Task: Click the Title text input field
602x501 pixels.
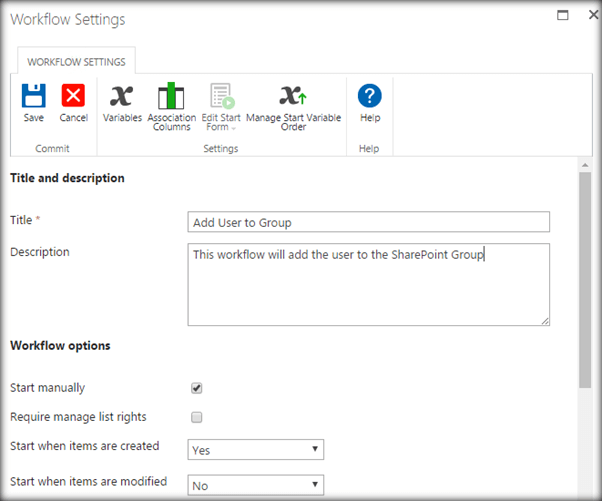Action: (x=368, y=222)
